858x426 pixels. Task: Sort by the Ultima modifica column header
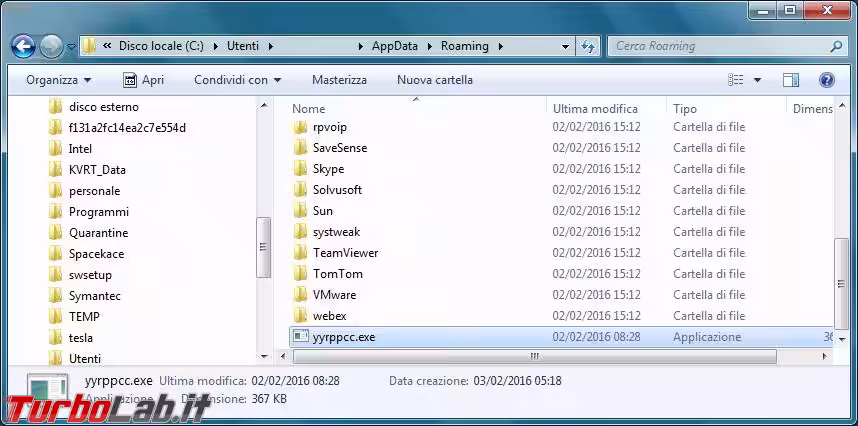[x=595, y=108]
